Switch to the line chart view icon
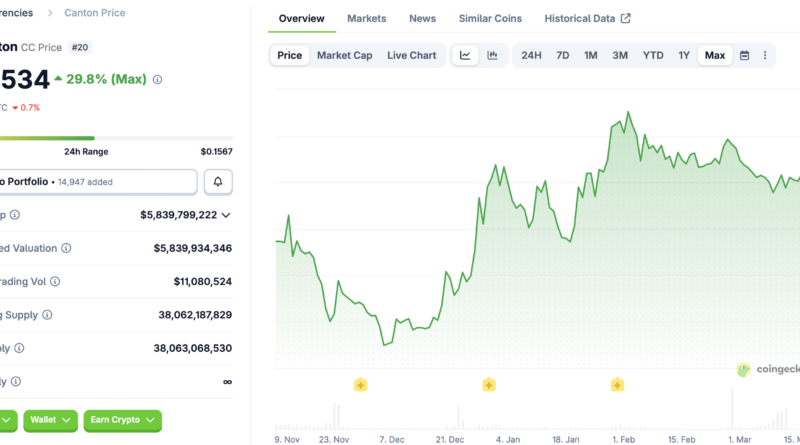This screenshot has height=445, width=800. pyautogui.click(x=466, y=56)
